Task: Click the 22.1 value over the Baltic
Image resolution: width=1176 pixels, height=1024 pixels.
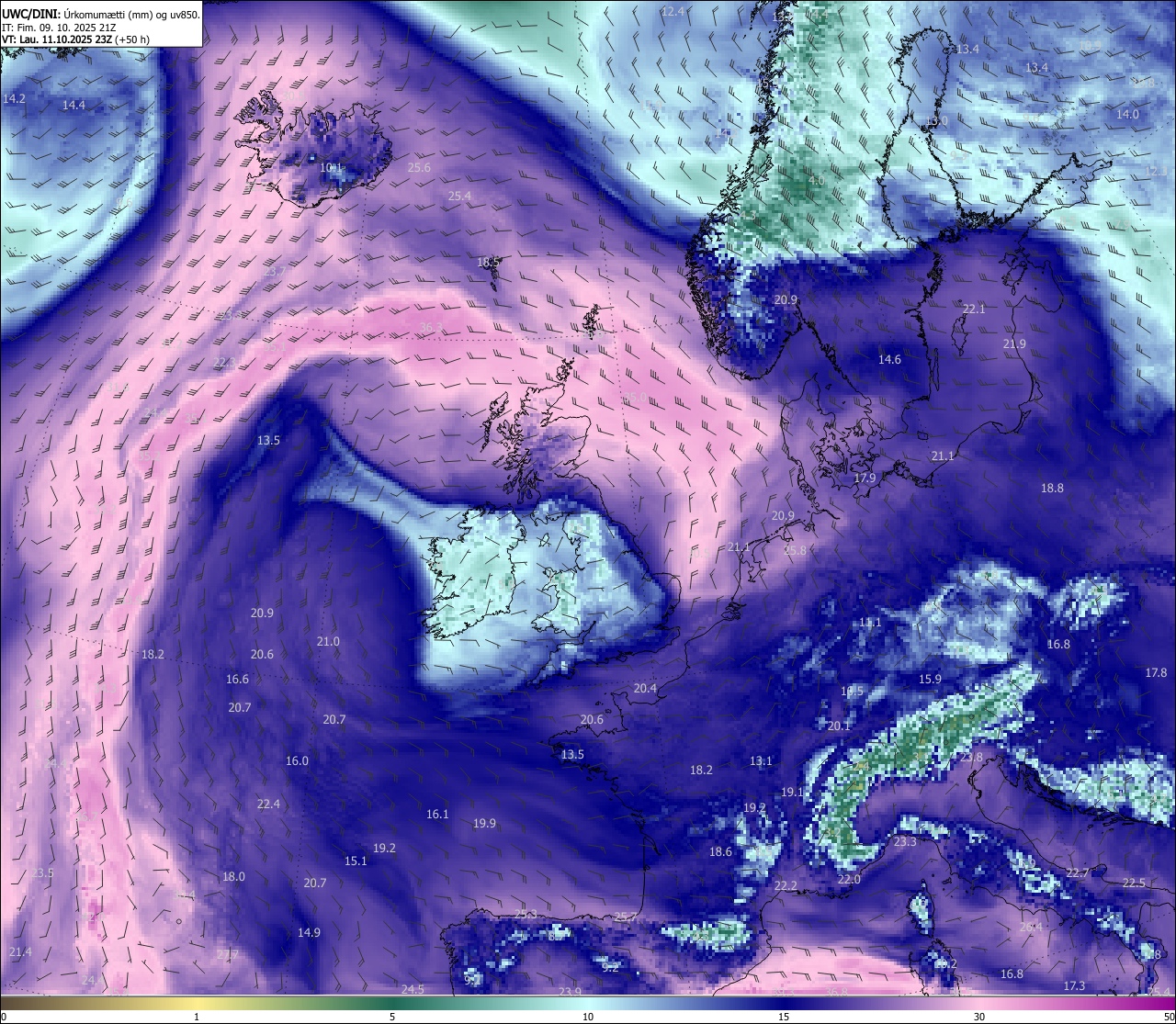Action: [x=974, y=309]
